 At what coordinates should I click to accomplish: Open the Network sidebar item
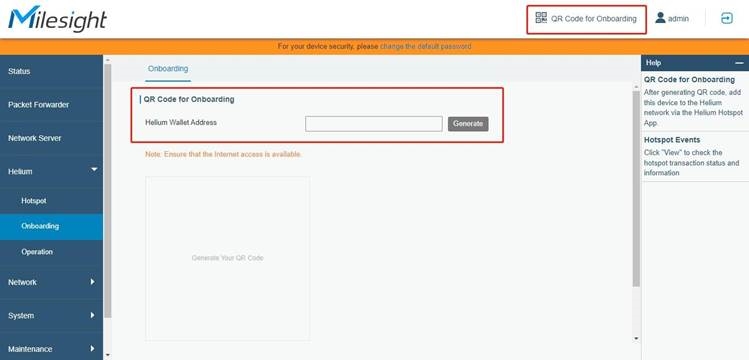click(x=51, y=282)
